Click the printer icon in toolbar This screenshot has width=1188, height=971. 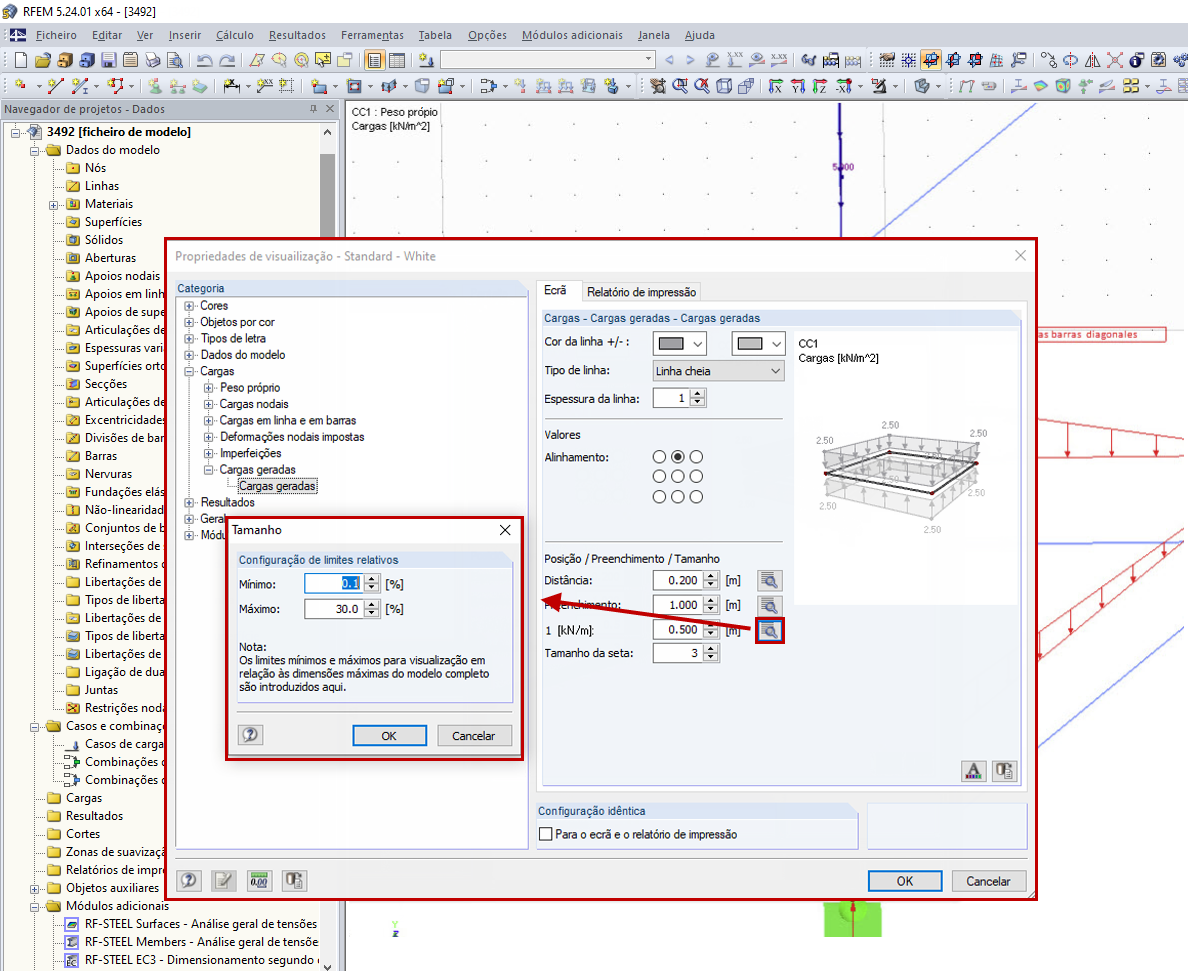(x=152, y=60)
